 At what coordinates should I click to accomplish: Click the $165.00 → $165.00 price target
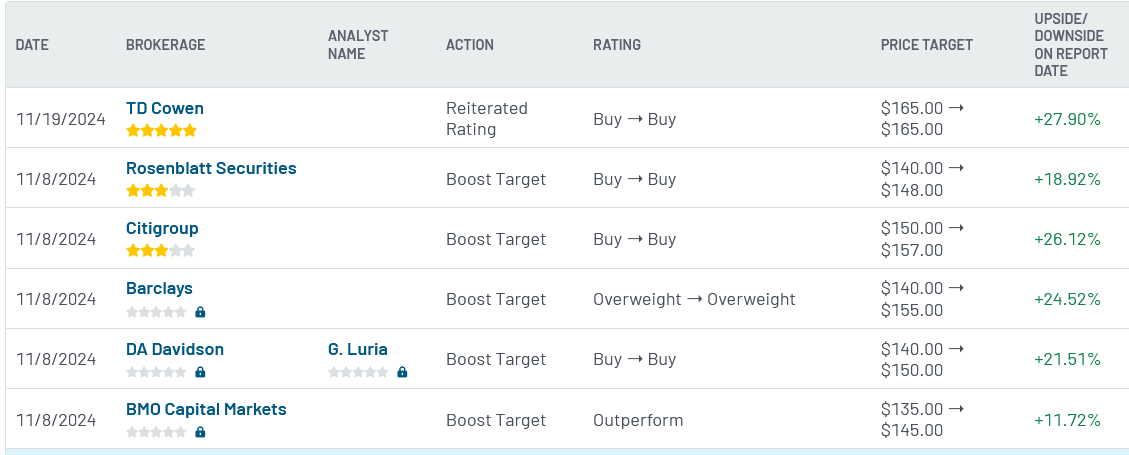922,119
